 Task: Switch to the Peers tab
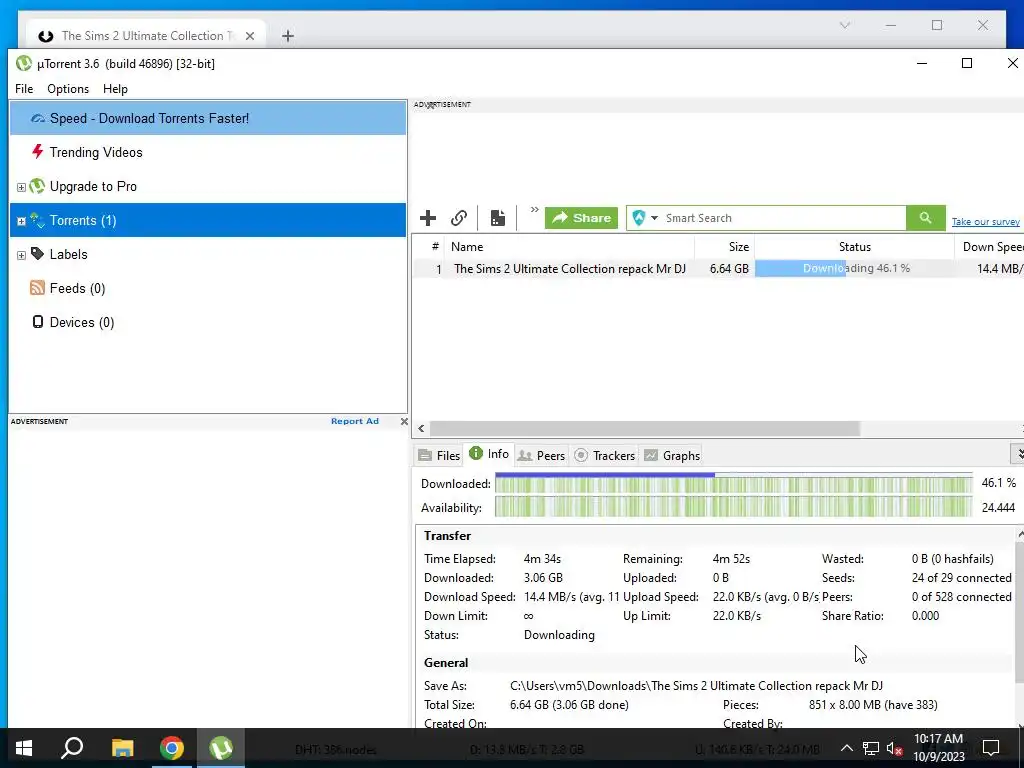pyautogui.click(x=541, y=455)
